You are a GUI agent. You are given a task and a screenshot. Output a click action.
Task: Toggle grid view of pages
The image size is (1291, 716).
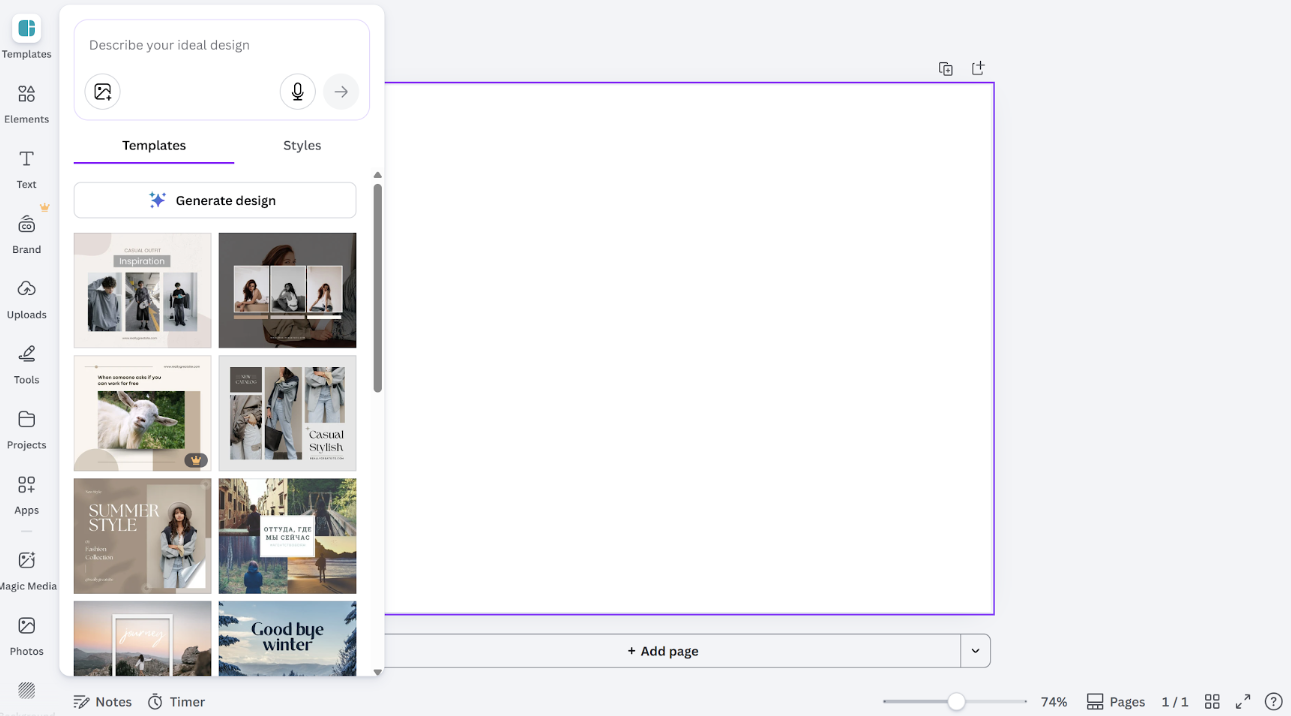click(1212, 702)
